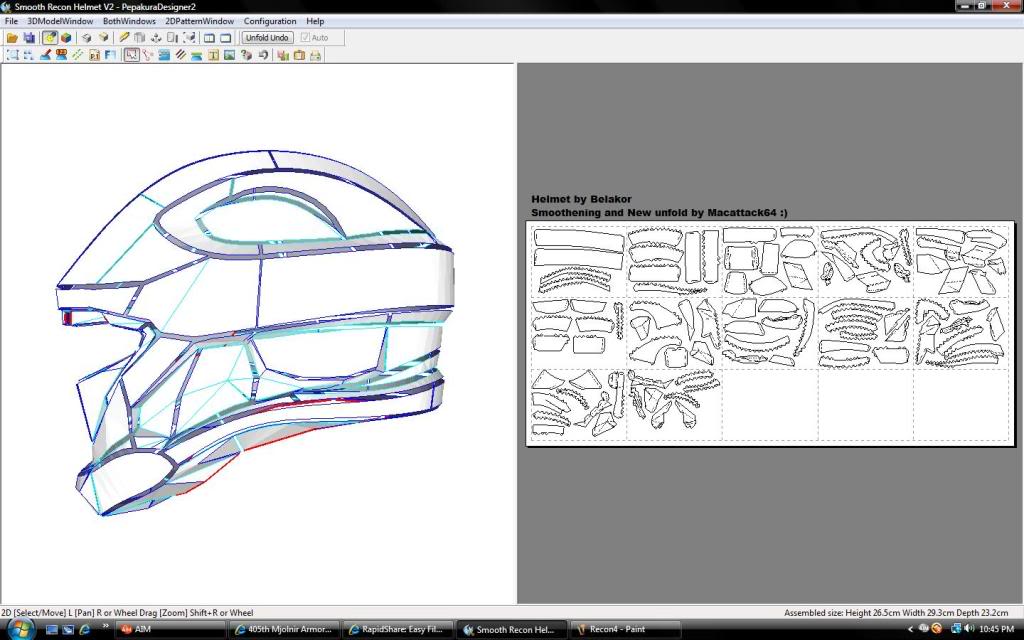Viewport: 1024px width, 640px height.
Task: Click Smooth Recon Hel... taskbar button
Action: [512, 630]
